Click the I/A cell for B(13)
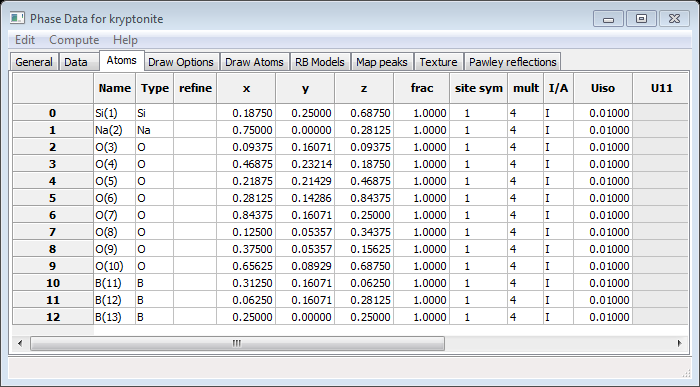Image resolution: width=700 pixels, height=387 pixels. point(558,317)
